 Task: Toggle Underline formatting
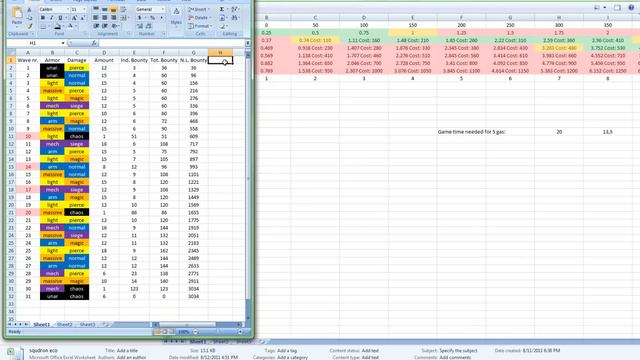coord(60,18)
